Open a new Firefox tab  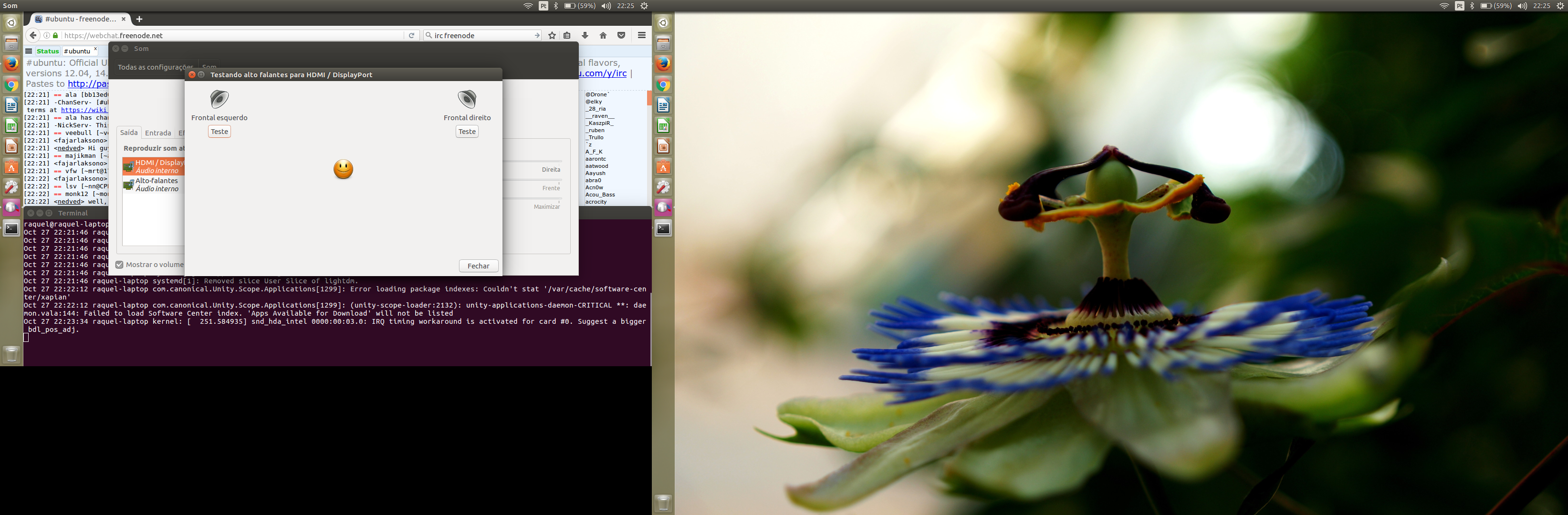[x=139, y=19]
